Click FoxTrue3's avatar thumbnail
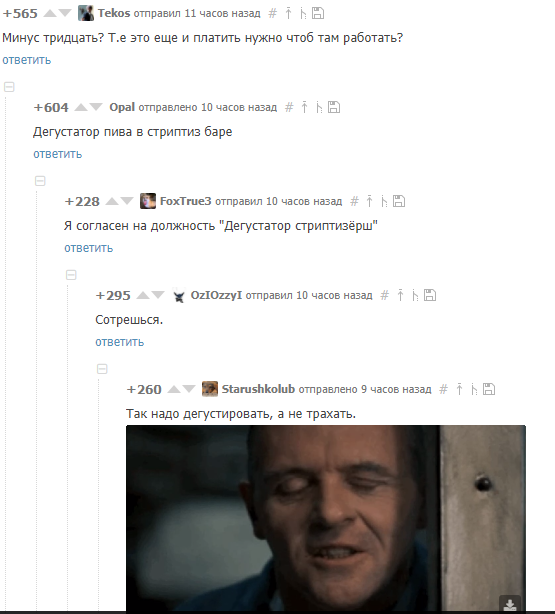 tap(148, 201)
